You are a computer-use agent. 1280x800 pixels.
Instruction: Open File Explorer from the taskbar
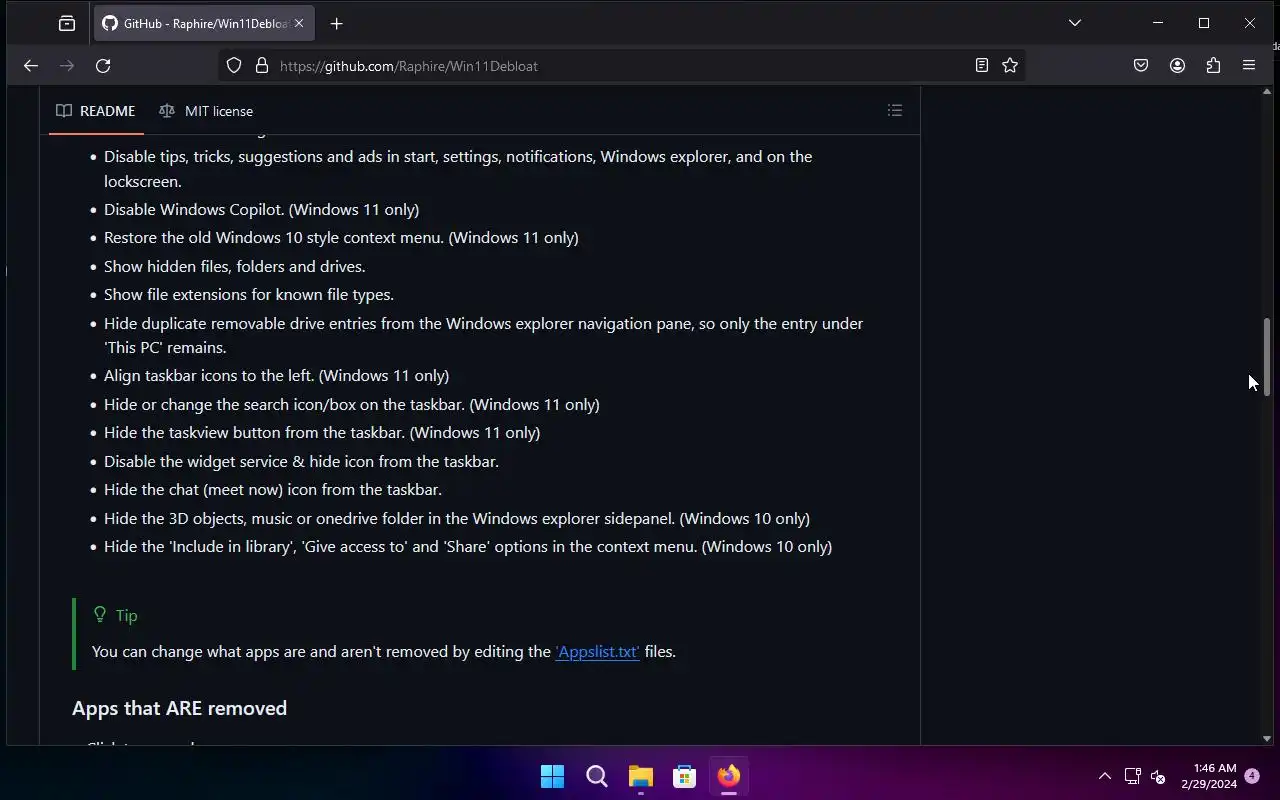point(641,776)
